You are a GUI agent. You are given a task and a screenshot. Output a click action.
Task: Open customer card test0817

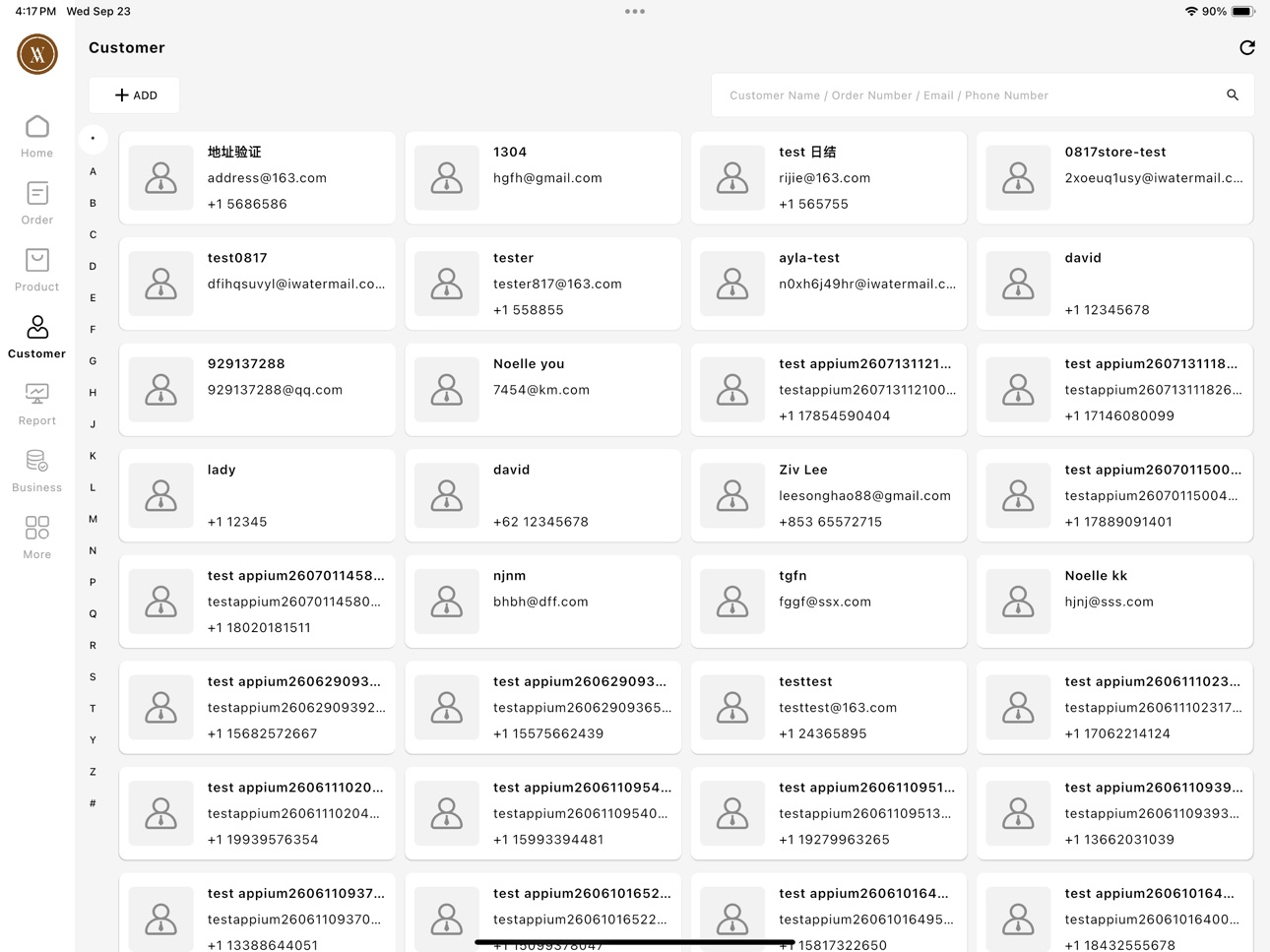point(257,284)
